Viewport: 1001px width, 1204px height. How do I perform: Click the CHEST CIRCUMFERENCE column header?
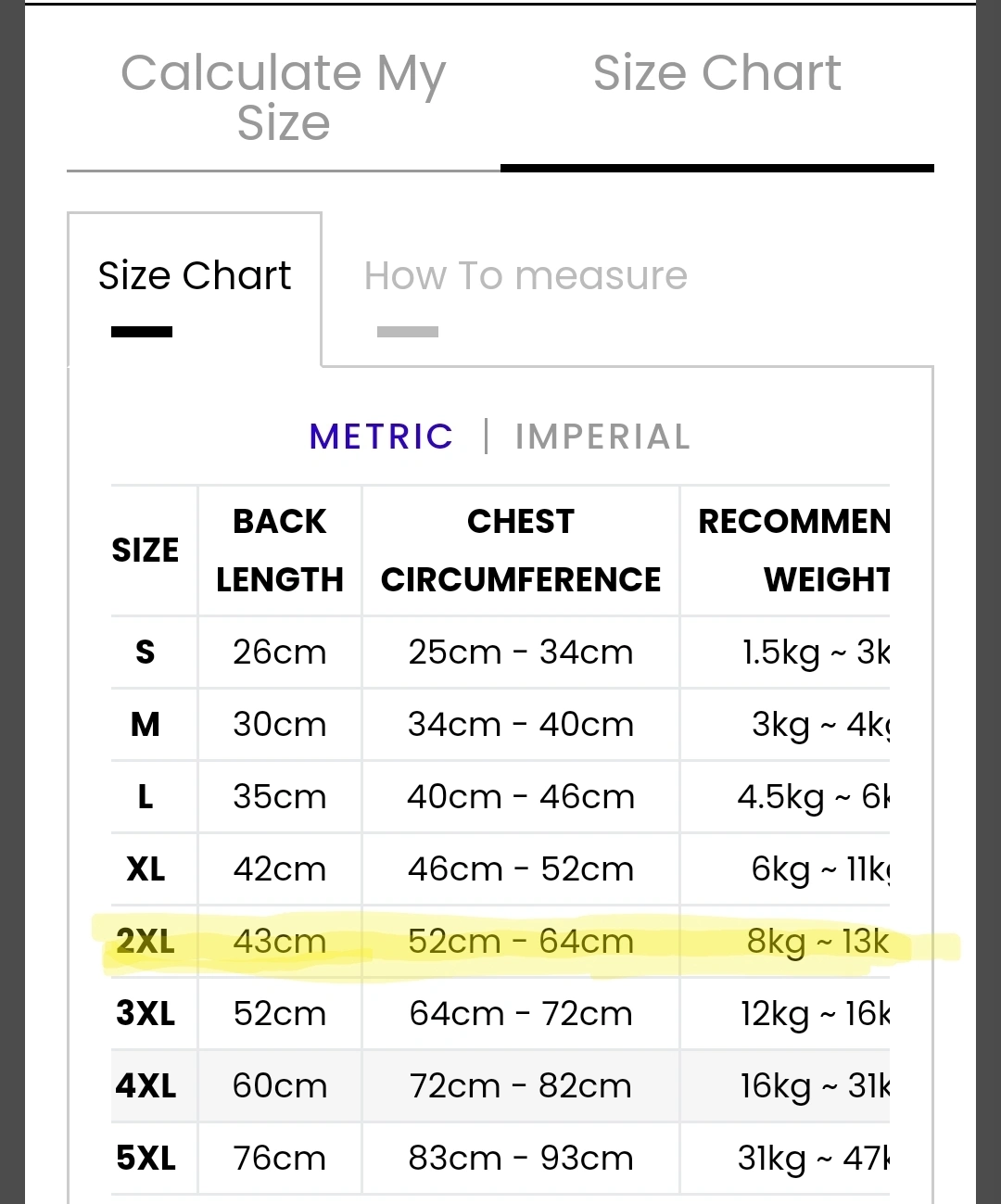click(521, 550)
